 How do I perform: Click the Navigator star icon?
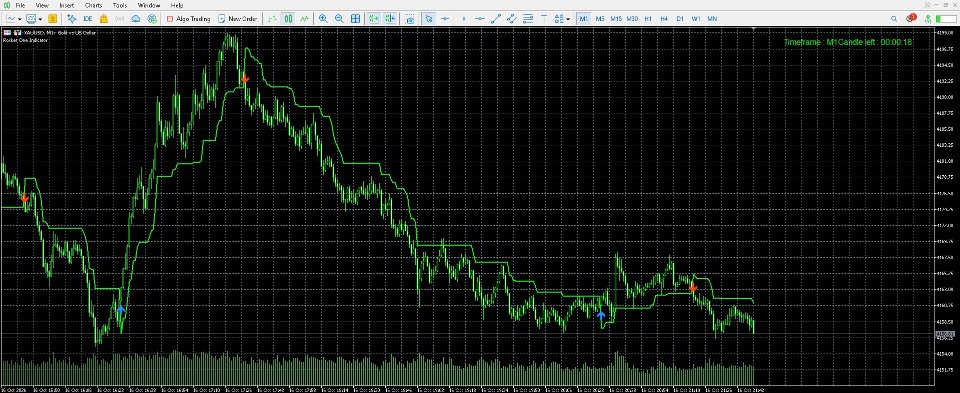72,18
